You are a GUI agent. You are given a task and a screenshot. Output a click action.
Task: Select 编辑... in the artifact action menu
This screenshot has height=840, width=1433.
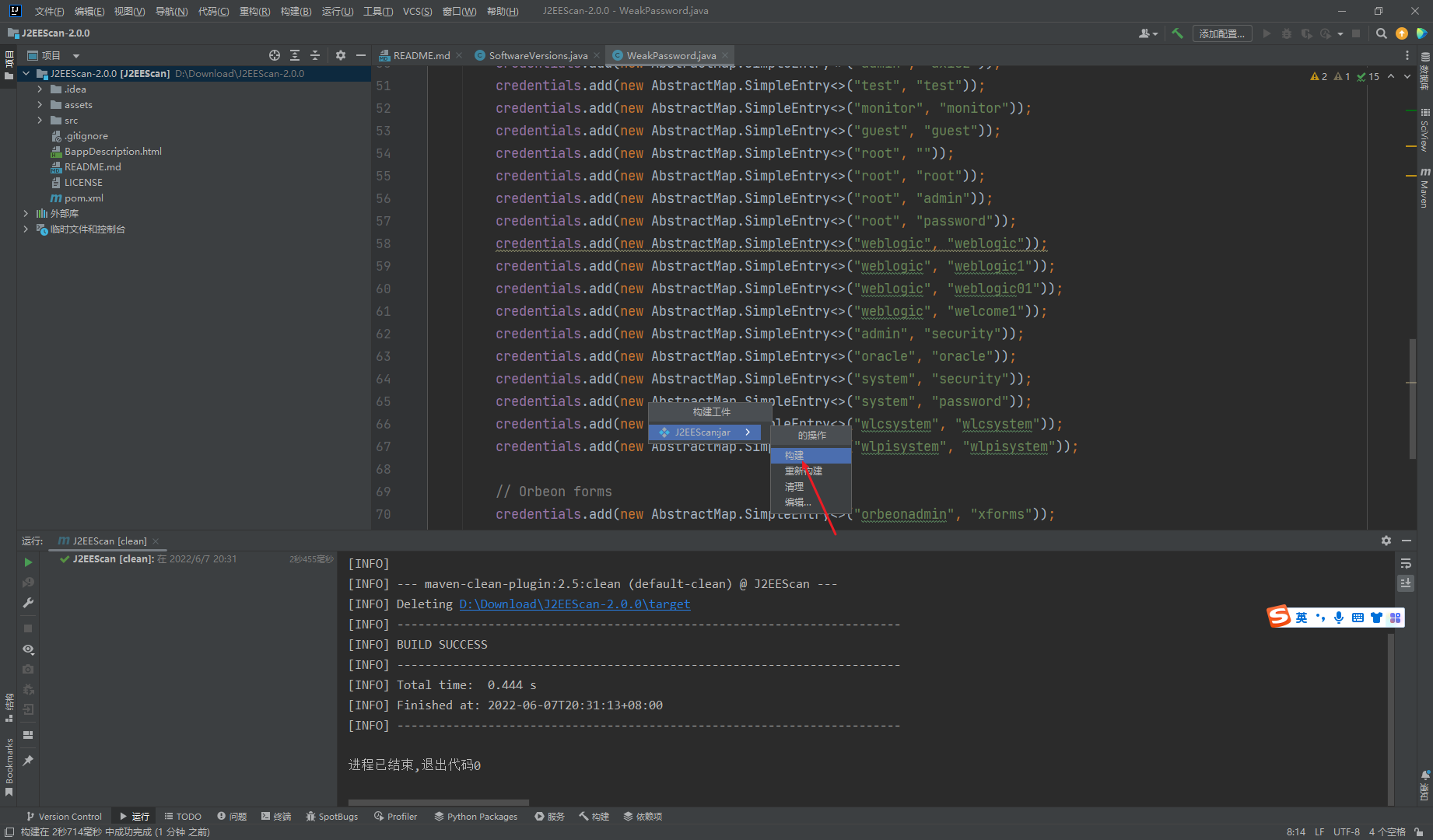click(x=811, y=502)
